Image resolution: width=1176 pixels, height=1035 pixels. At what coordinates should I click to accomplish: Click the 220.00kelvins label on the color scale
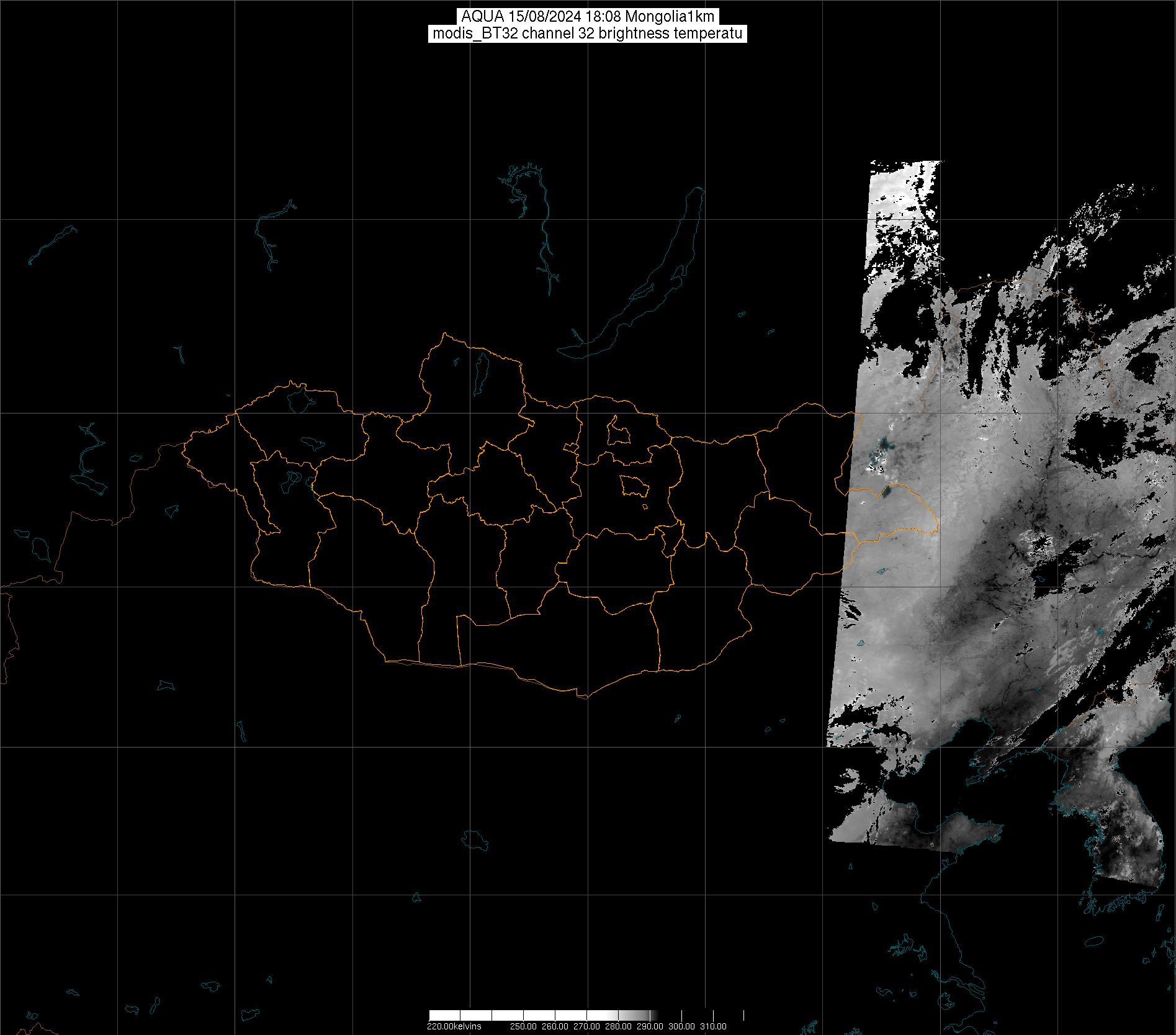(x=454, y=1026)
